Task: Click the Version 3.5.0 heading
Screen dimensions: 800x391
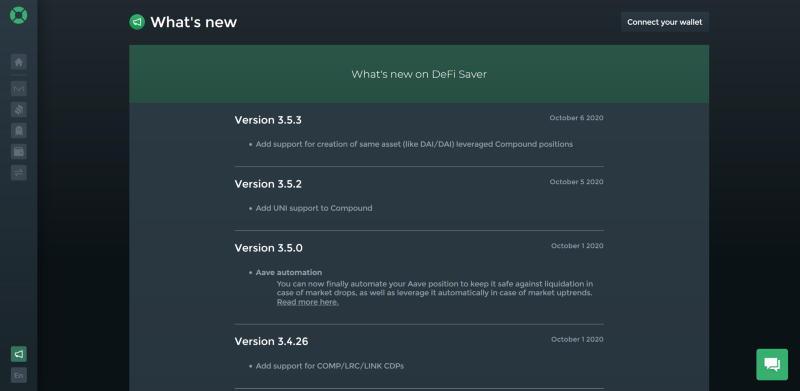Action: (x=268, y=248)
